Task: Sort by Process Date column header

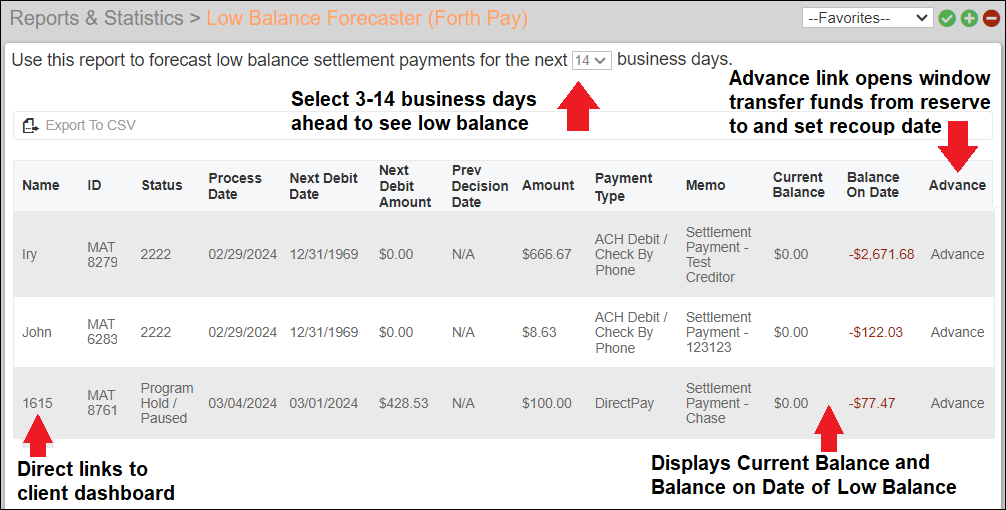Action: [235, 186]
